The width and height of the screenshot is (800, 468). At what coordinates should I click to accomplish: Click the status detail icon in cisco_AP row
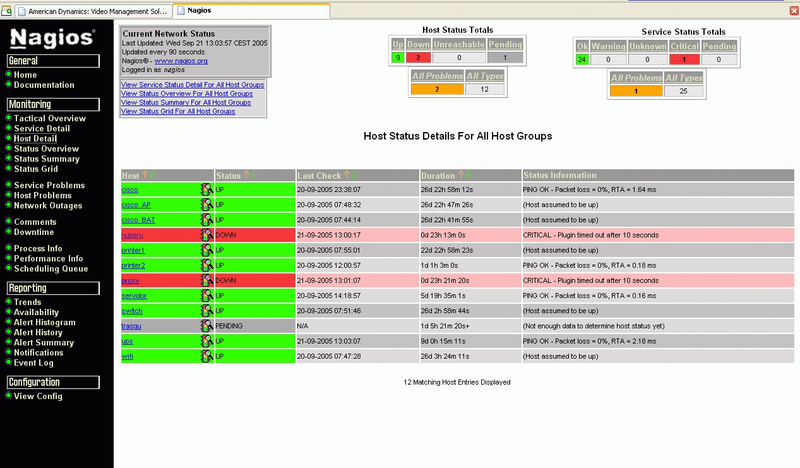[206, 205]
